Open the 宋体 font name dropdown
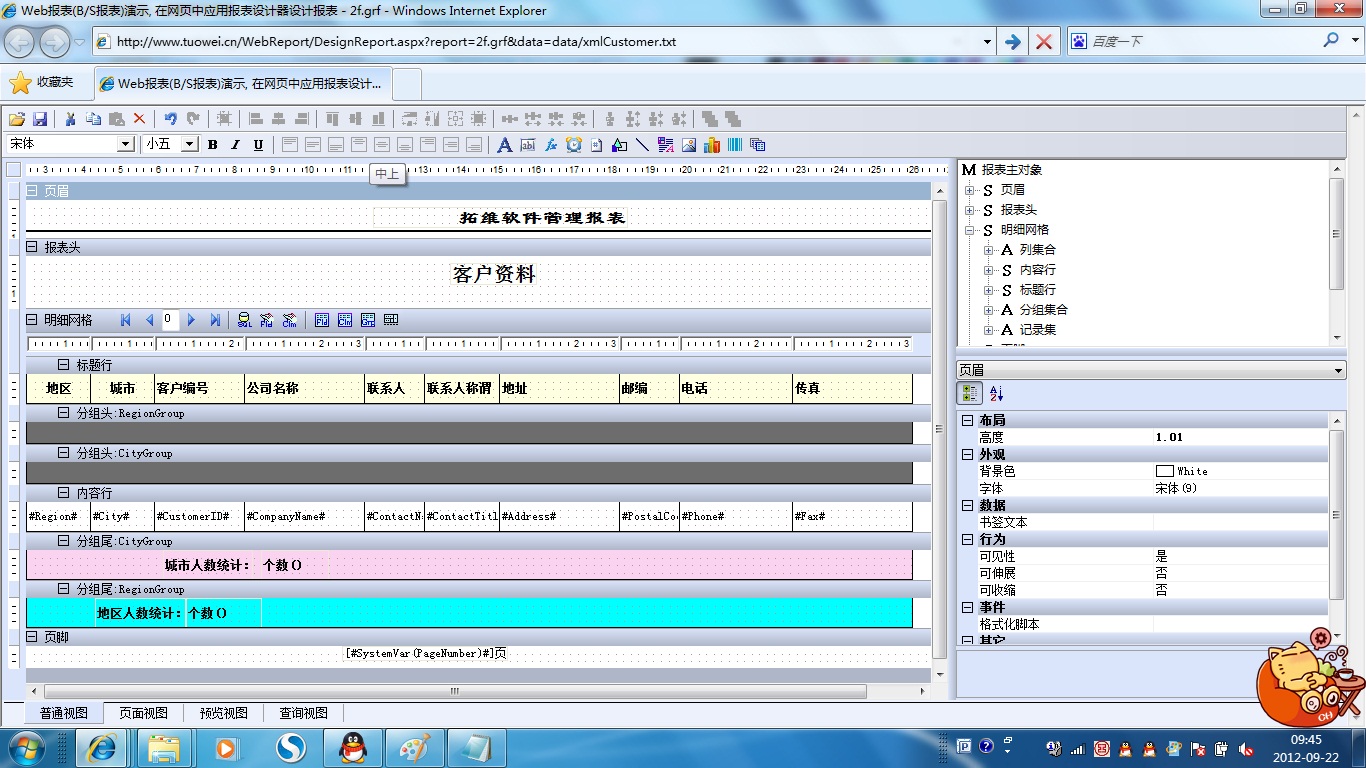1366x768 pixels. point(126,144)
